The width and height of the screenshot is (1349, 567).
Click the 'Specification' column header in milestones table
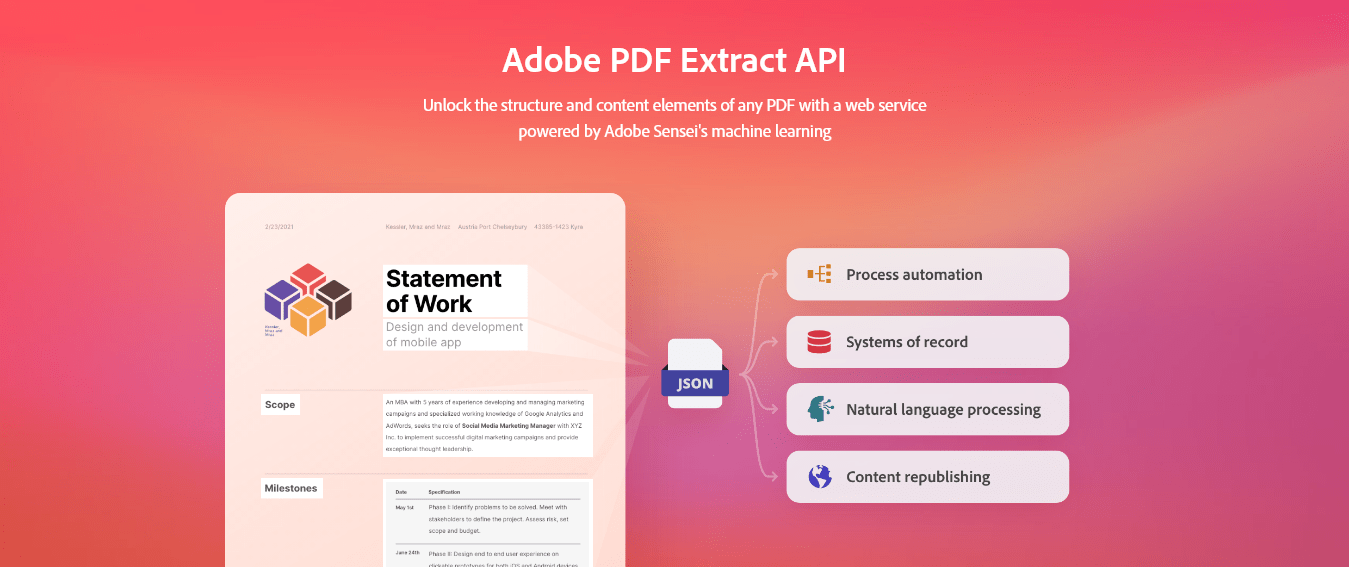(x=444, y=492)
